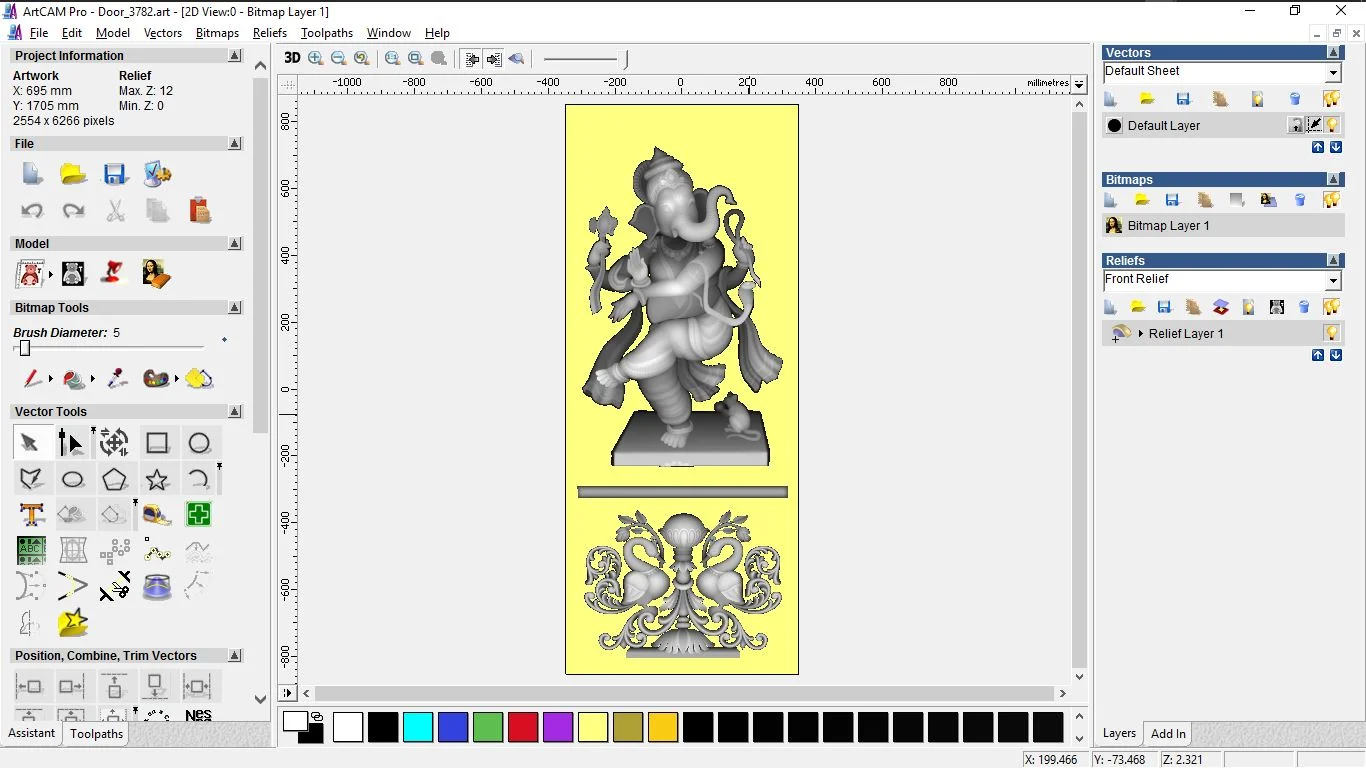Open the Vector Text tool
Screen dimensions: 1366x768
tap(31, 515)
